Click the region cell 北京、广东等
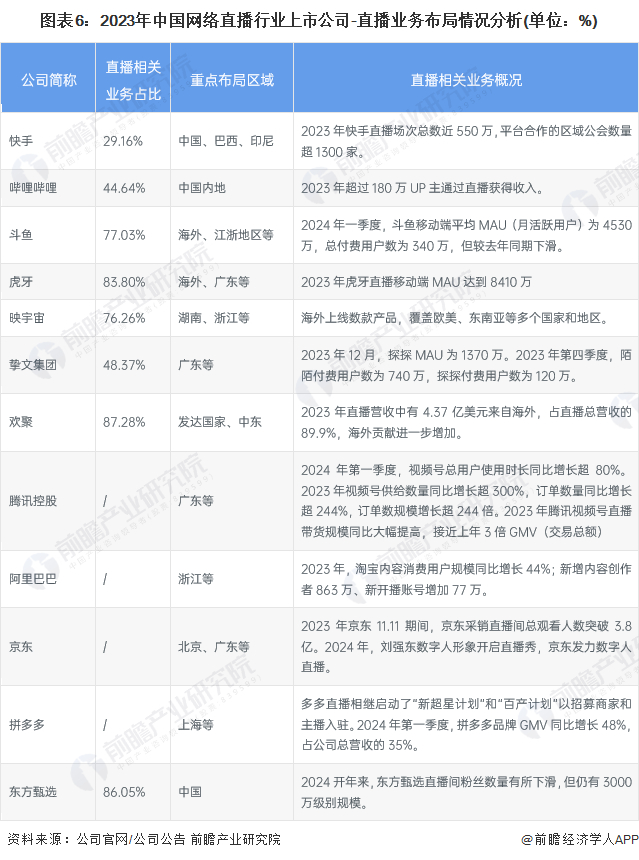This screenshot has width=639, height=860. click(x=214, y=647)
